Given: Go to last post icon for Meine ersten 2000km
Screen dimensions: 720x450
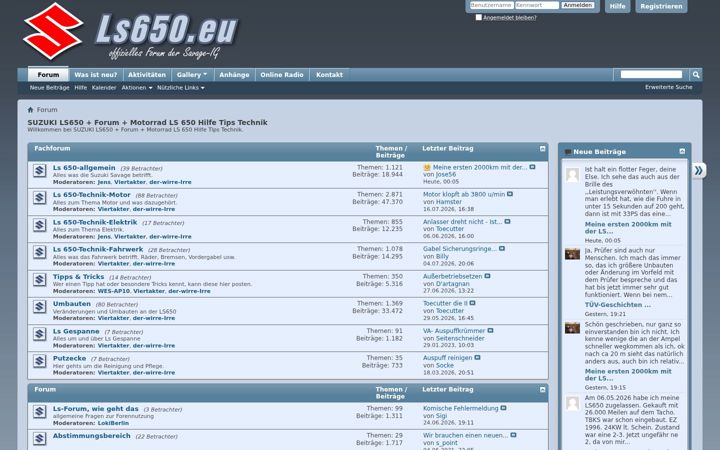Looking at the screenshot, I should click(x=532, y=167).
